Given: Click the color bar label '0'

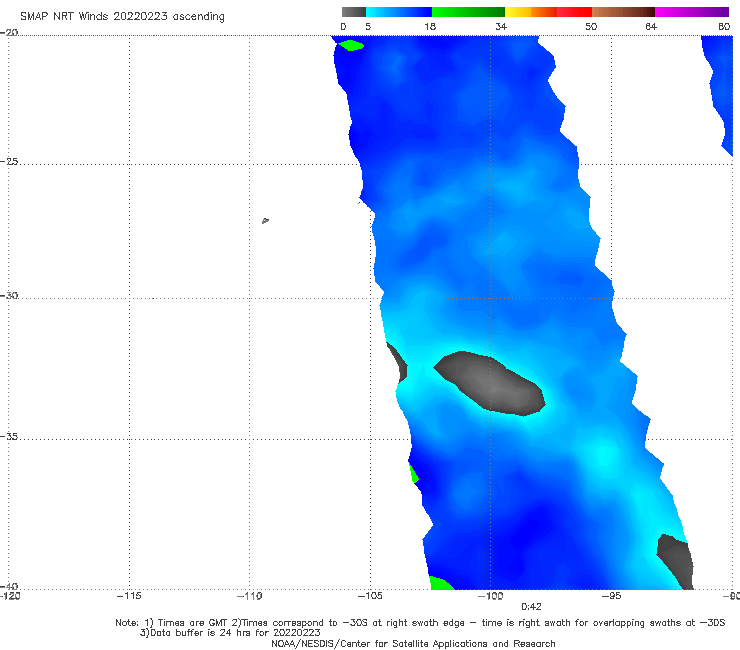Looking at the screenshot, I should tap(343, 27).
